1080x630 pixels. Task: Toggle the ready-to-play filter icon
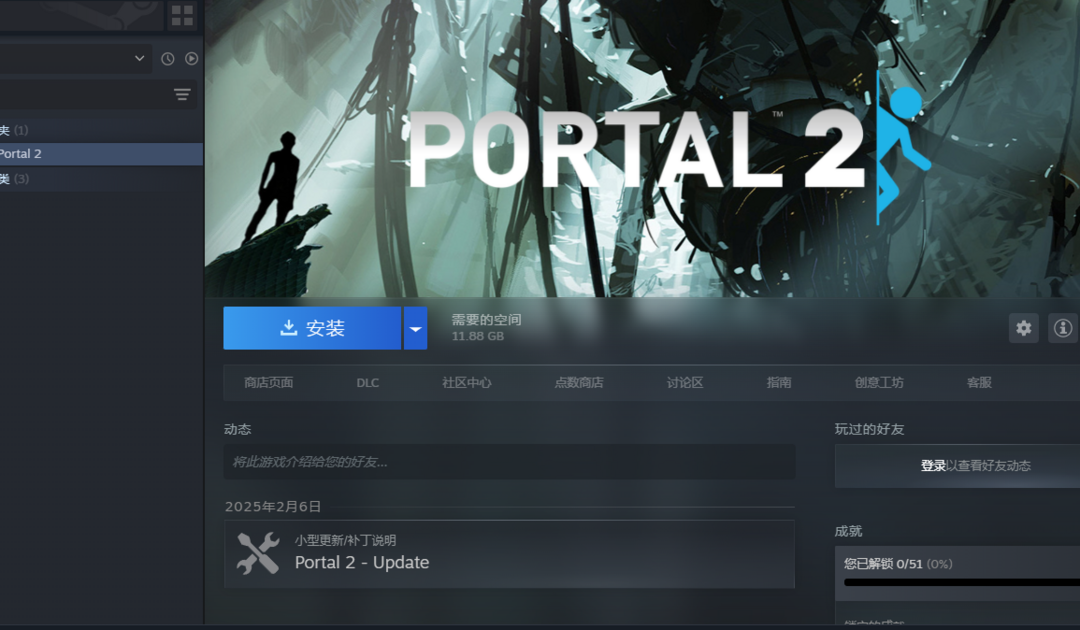(191, 59)
